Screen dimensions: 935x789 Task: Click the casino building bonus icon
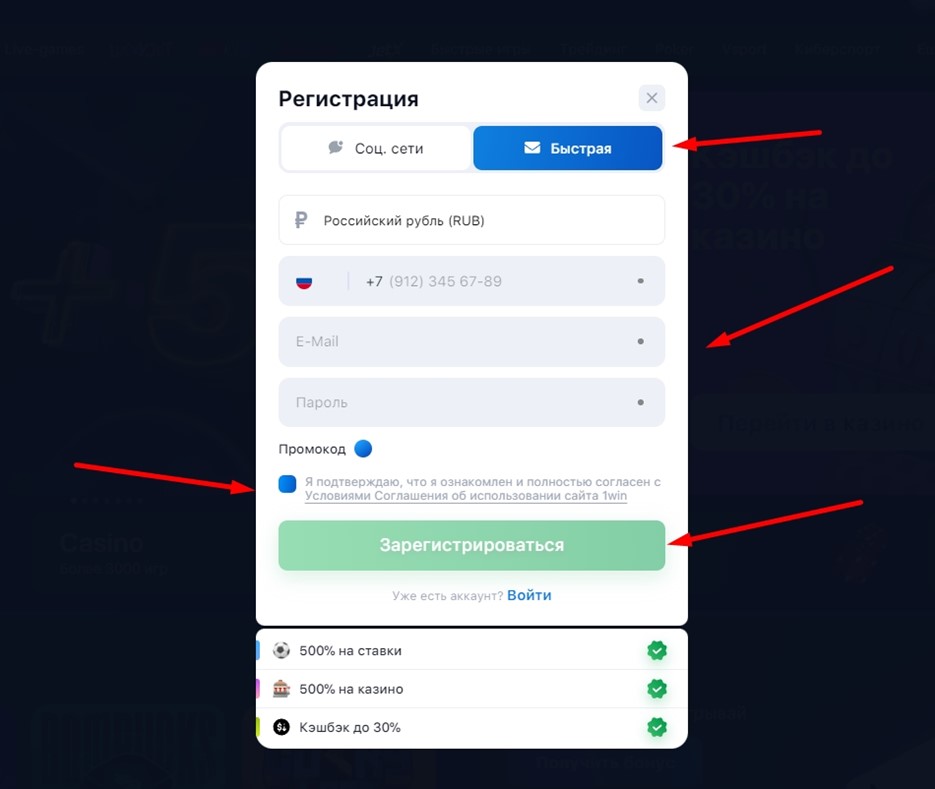coord(281,689)
